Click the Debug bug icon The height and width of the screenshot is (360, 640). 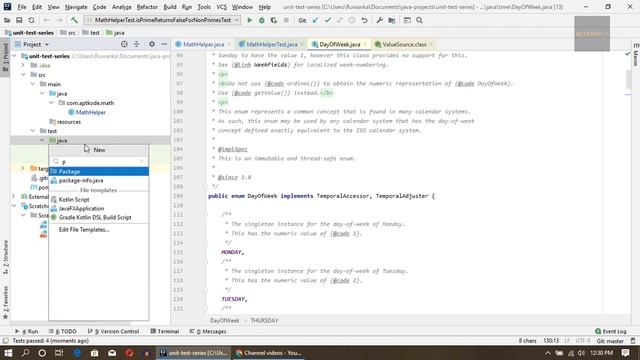(262, 20)
